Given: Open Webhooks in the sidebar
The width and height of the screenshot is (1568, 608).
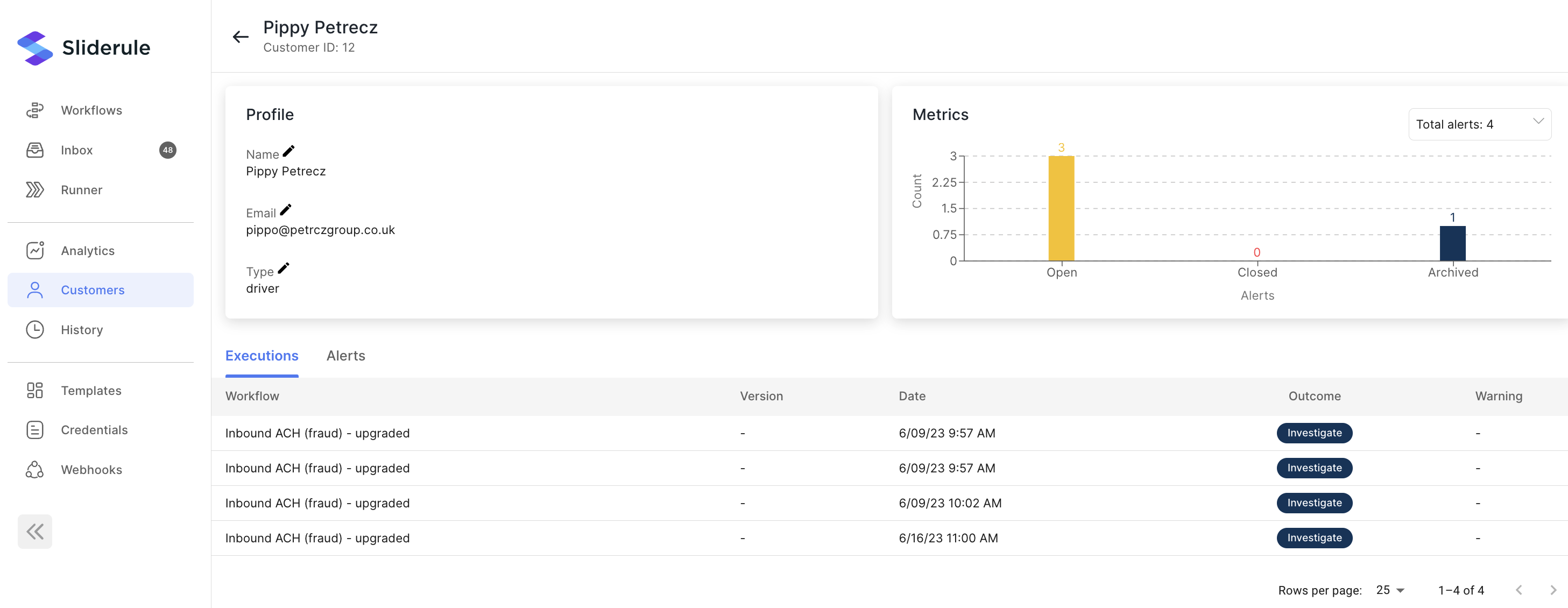Looking at the screenshot, I should 91,470.
